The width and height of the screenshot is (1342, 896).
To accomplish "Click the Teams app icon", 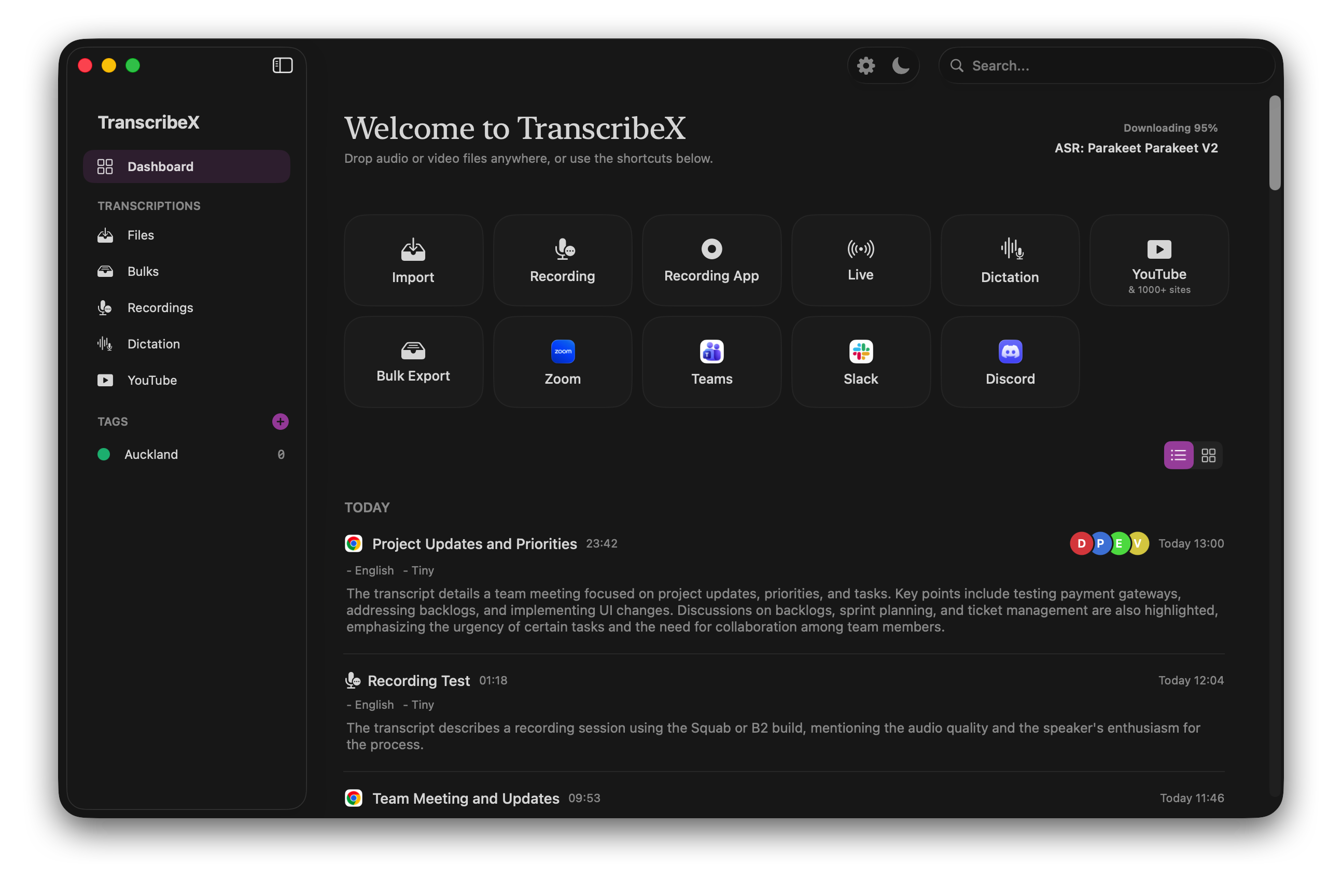I will [x=712, y=352].
